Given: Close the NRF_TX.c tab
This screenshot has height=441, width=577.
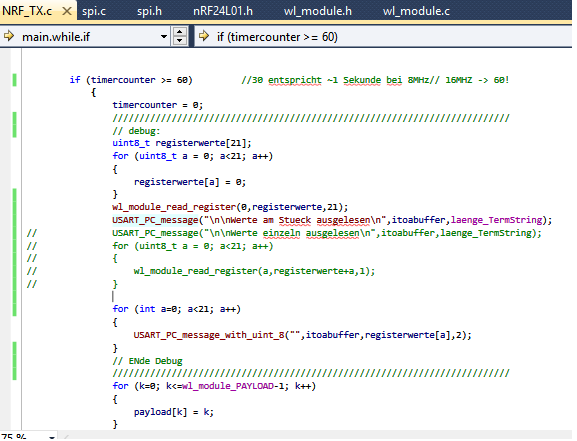Looking at the screenshot, I should point(67,11).
